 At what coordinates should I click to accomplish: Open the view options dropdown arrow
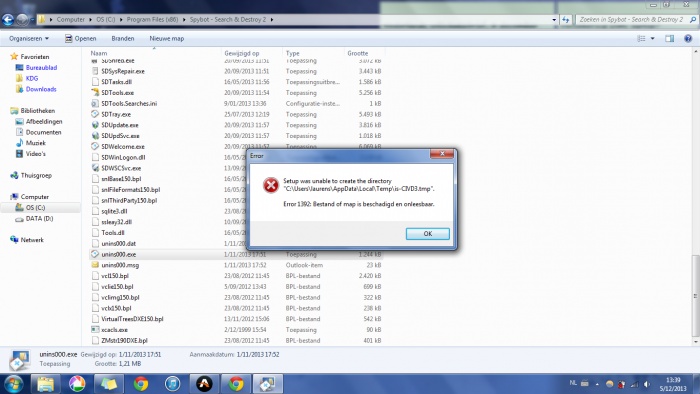tap(652, 39)
